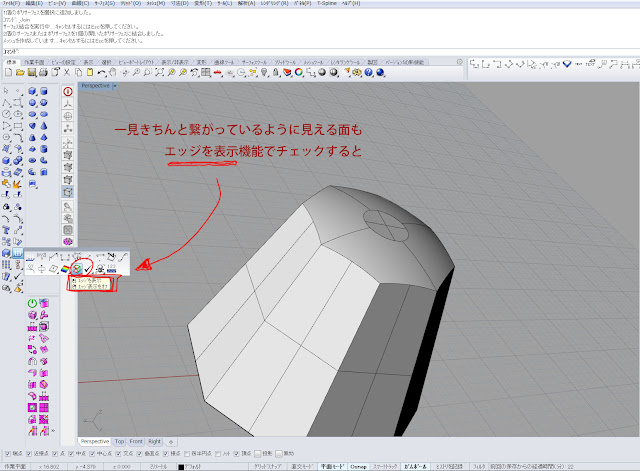Open the 解析(A) menu
640x471 pixels.
pyautogui.click(x=246, y=3)
